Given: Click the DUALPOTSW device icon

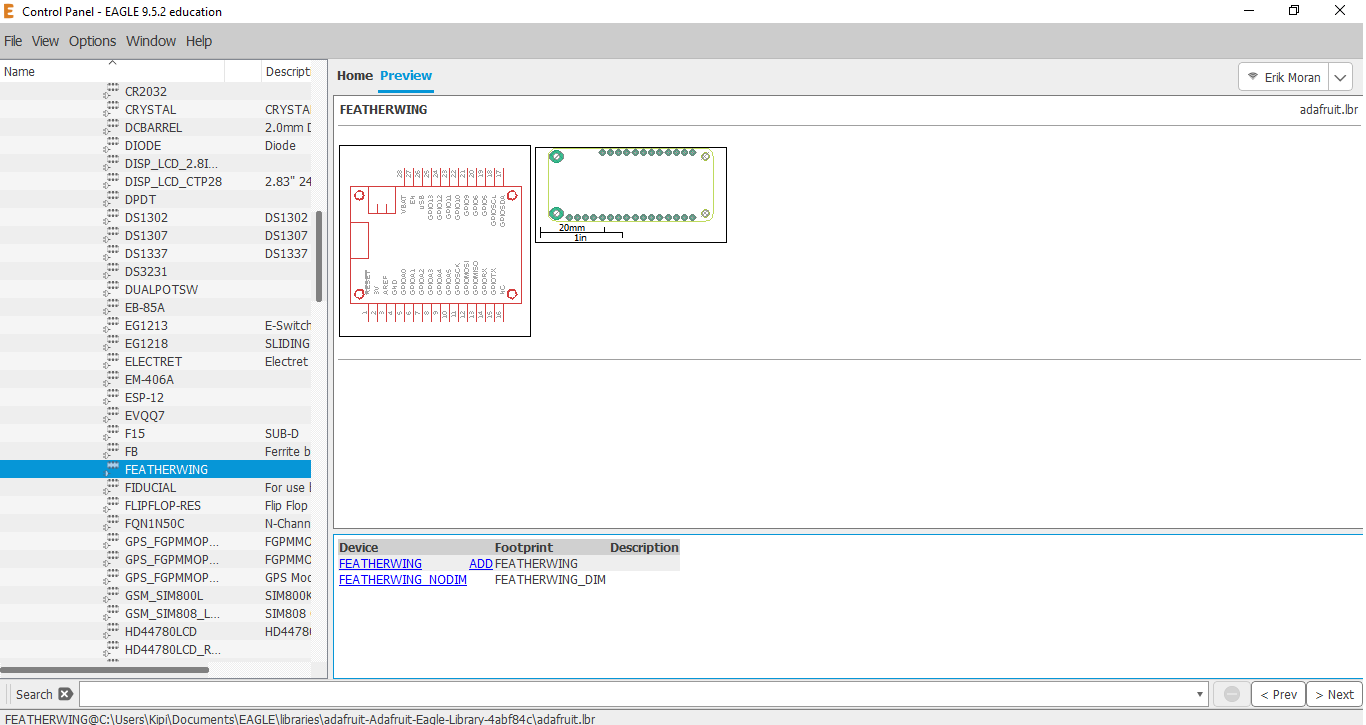Looking at the screenshot, I should click(x=111, y=289).
